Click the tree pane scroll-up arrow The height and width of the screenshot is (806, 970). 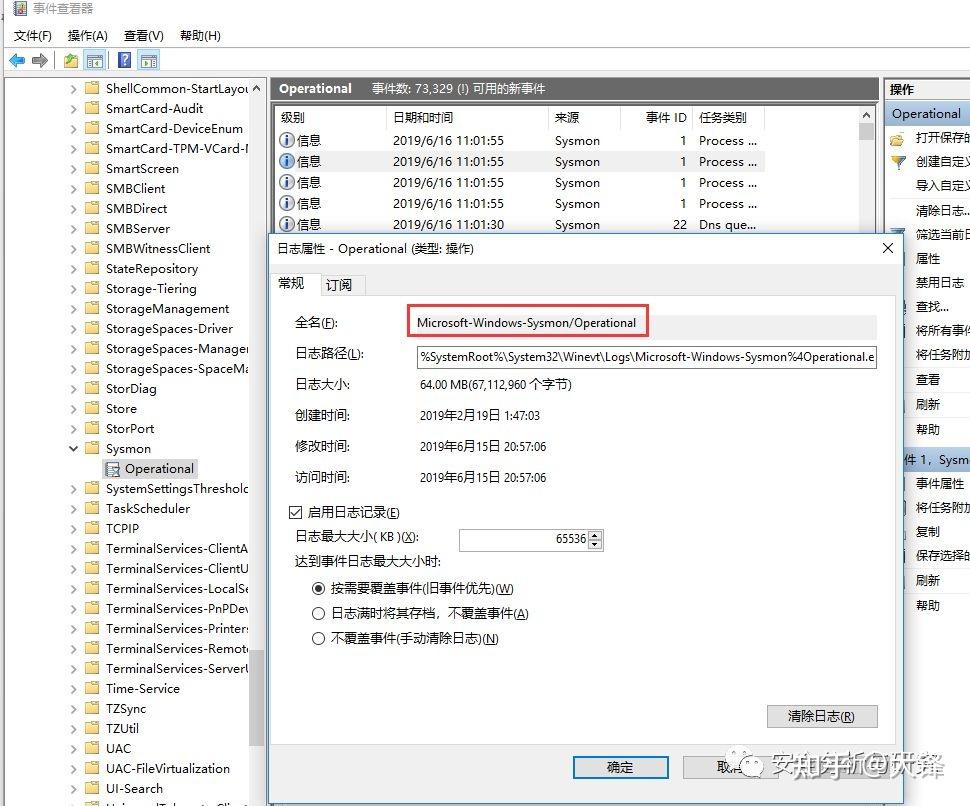(256, 88)
